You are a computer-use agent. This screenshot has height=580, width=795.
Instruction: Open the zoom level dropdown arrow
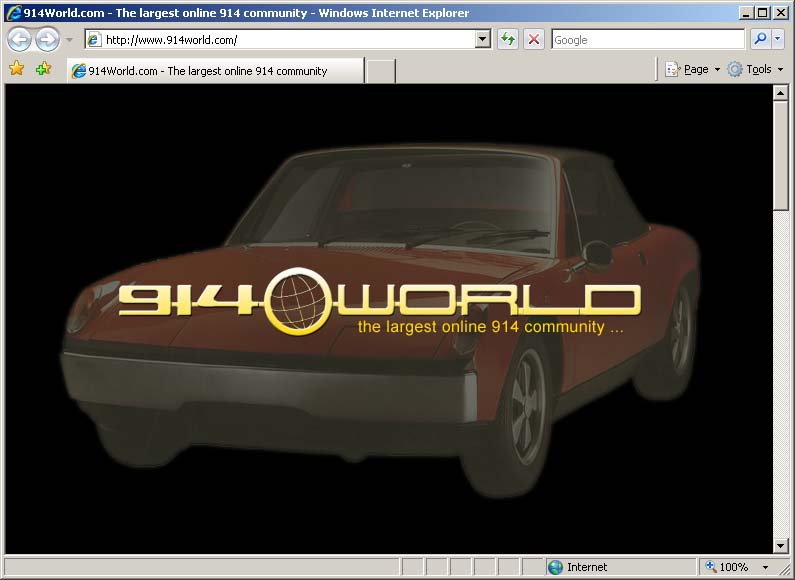[x=765, y=567]
